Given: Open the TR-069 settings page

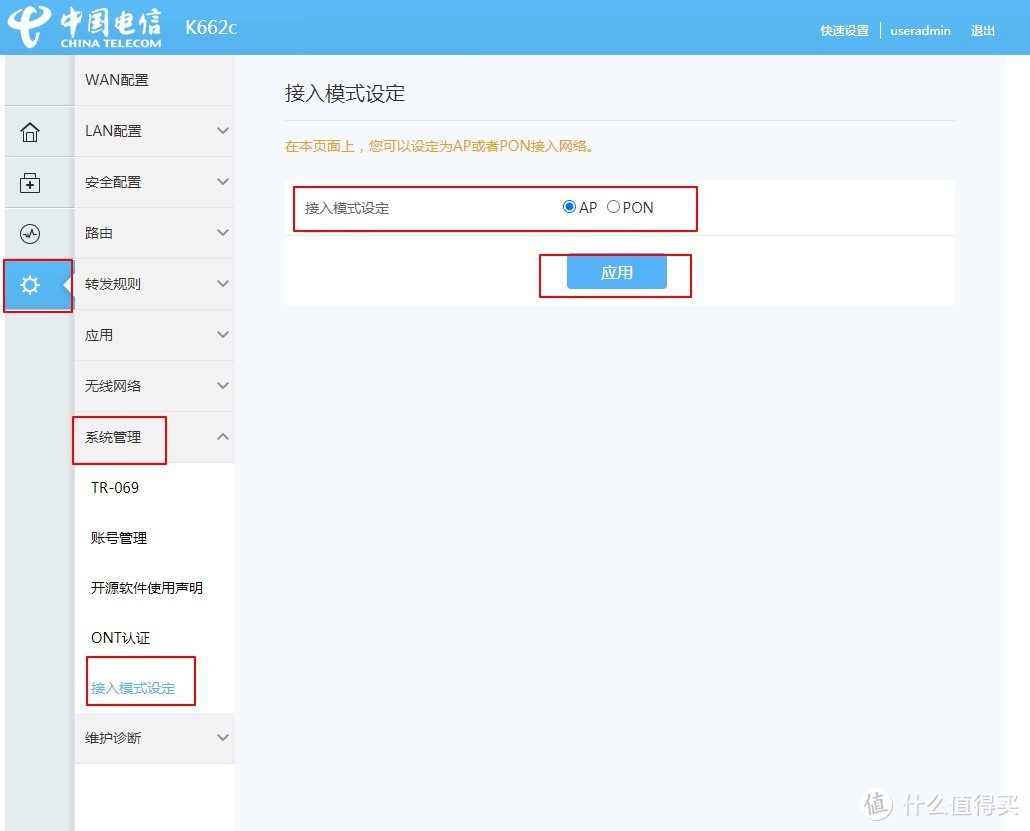Looking at the screenshot, I should pyautogui.click(x=113, y=488).
